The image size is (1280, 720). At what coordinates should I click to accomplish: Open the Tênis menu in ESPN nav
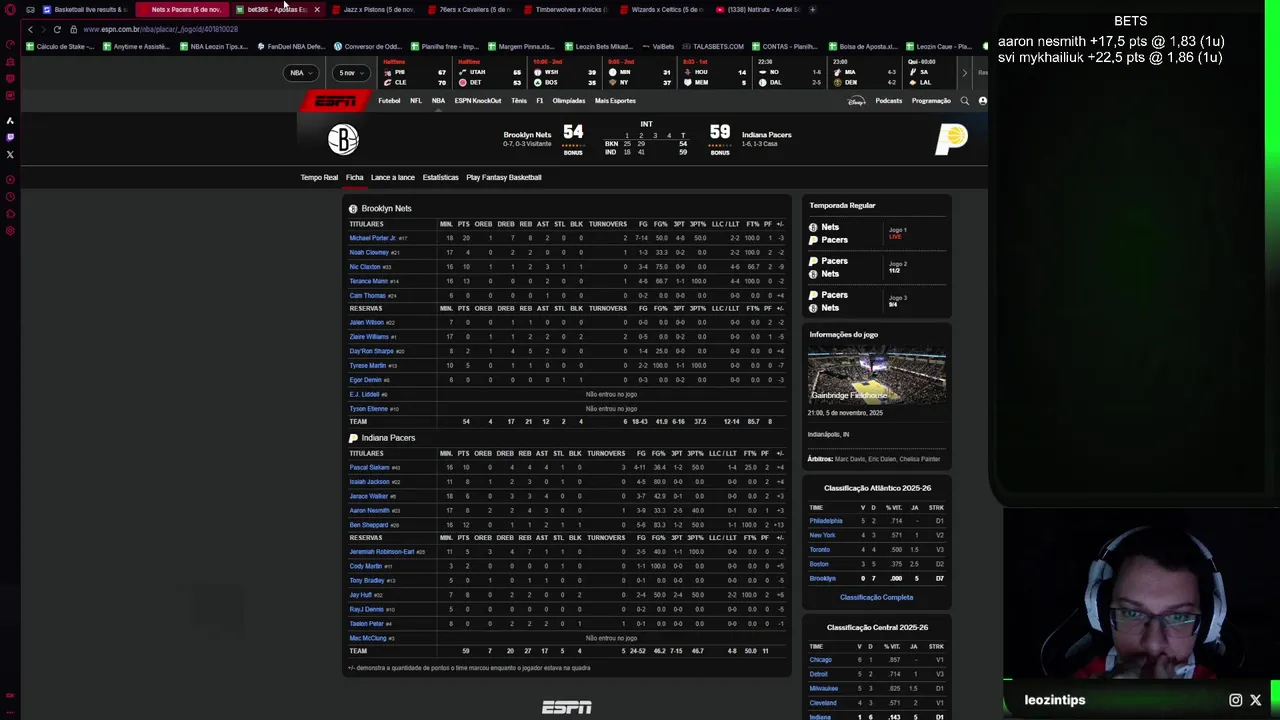[519, 101]
